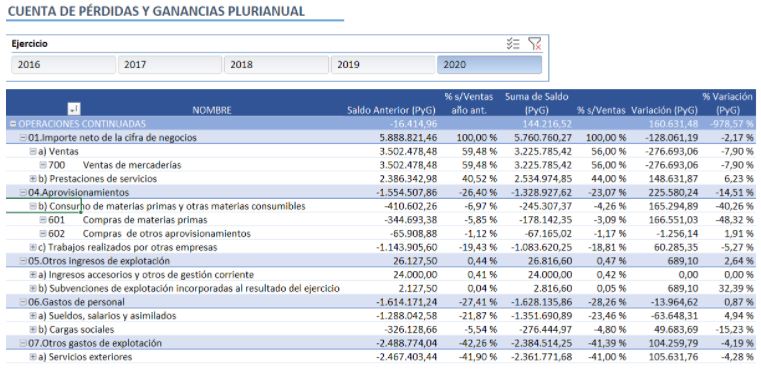The width and height of the screenshot is (761, 370).
Task: Select cell value 5.888.821,46
Action: (408, 138)
